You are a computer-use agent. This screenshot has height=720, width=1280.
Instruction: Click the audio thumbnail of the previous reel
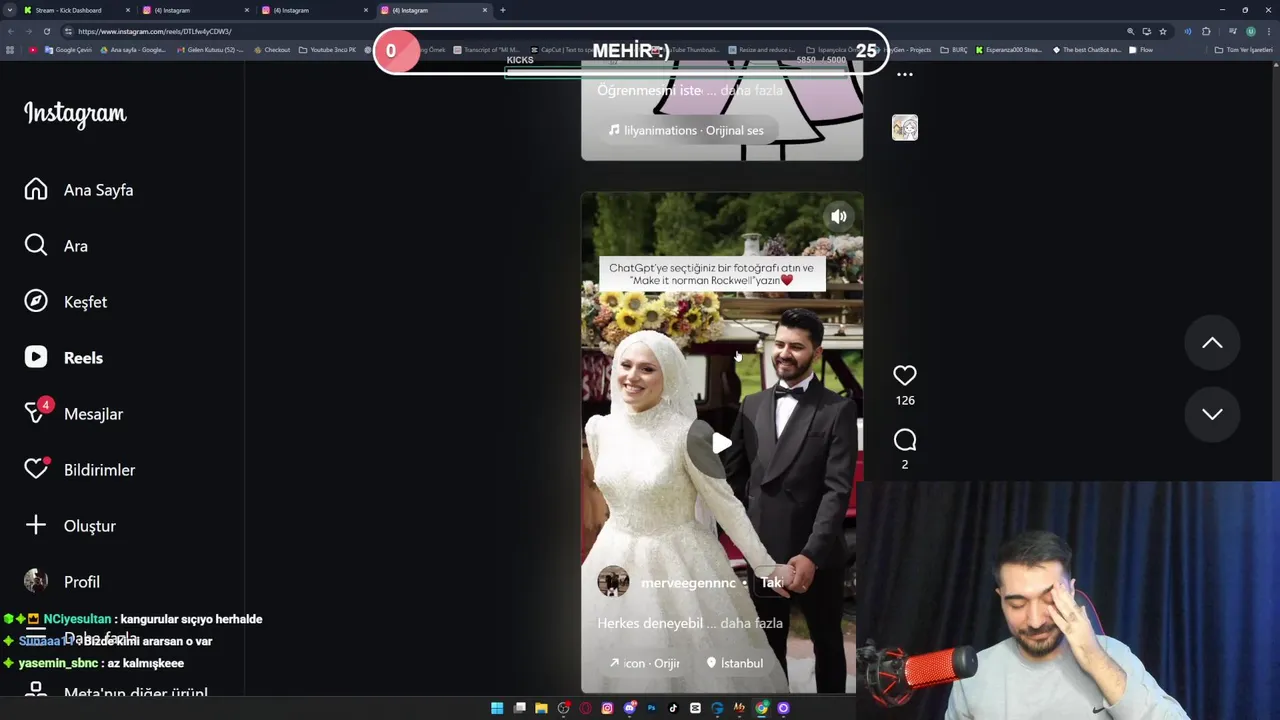coord(905,128)
